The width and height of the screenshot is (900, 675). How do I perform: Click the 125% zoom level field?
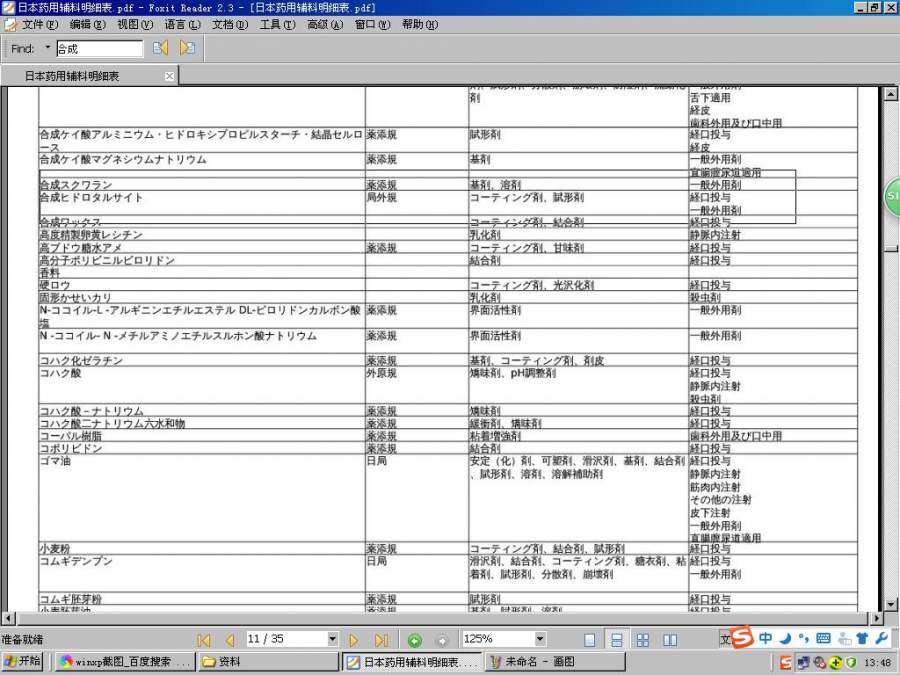pos(498,639)
